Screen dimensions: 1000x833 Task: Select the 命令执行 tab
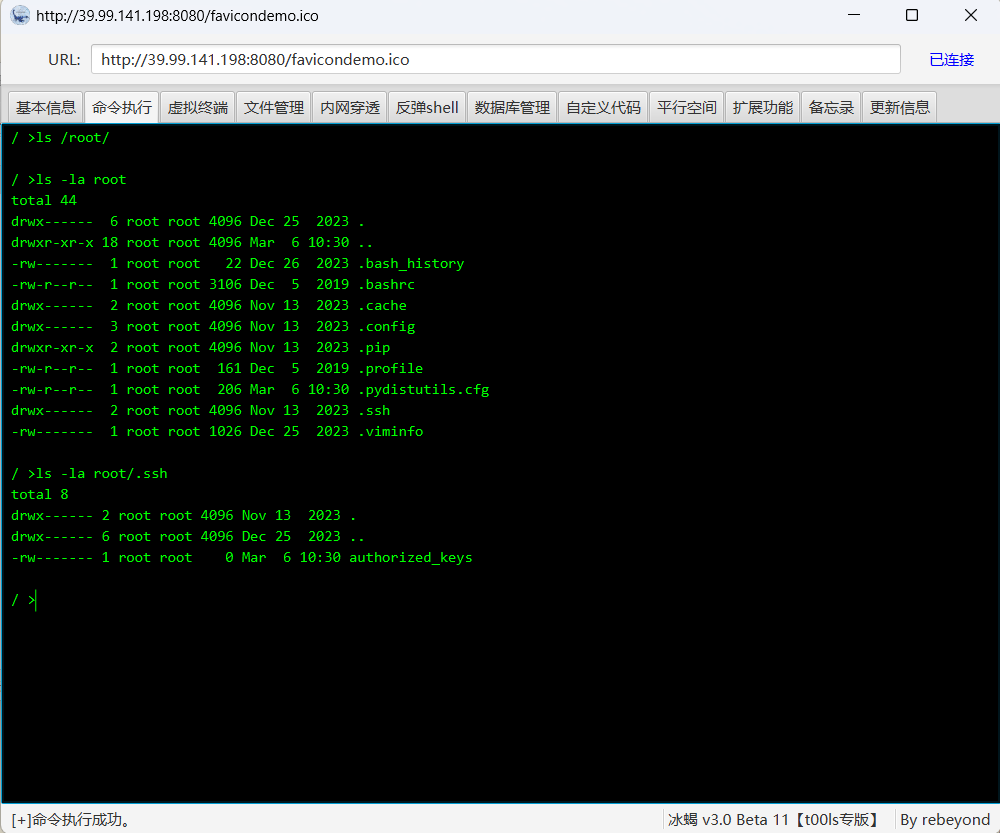point(122,108)
